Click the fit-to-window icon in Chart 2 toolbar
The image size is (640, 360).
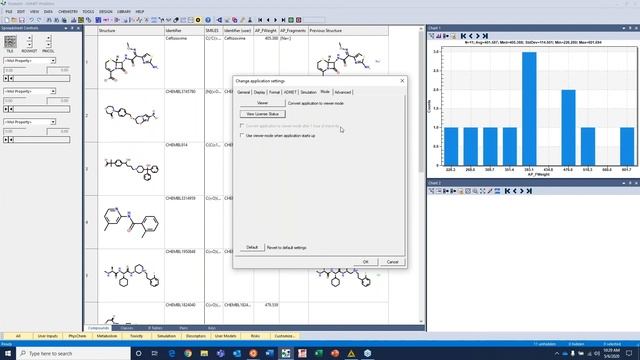[x=483, y=191]
